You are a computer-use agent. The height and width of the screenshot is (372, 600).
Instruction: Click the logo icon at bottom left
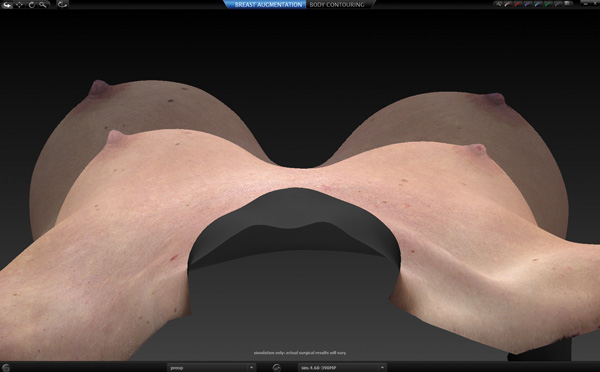(x=6, y=367)
